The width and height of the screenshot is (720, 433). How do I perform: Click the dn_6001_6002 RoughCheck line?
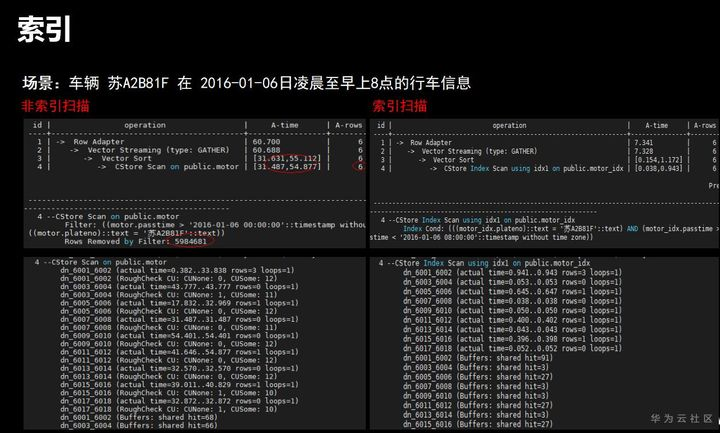[x=169, y=279]
